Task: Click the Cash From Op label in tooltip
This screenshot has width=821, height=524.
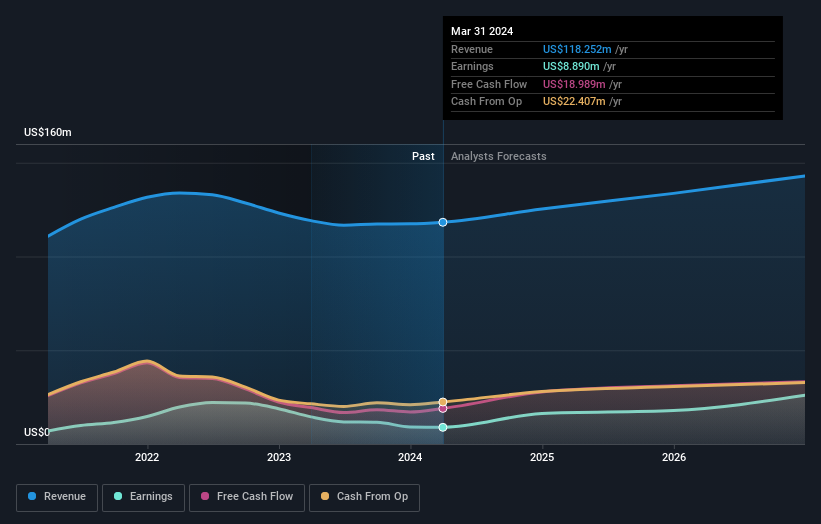Action: tap(486, 102)
